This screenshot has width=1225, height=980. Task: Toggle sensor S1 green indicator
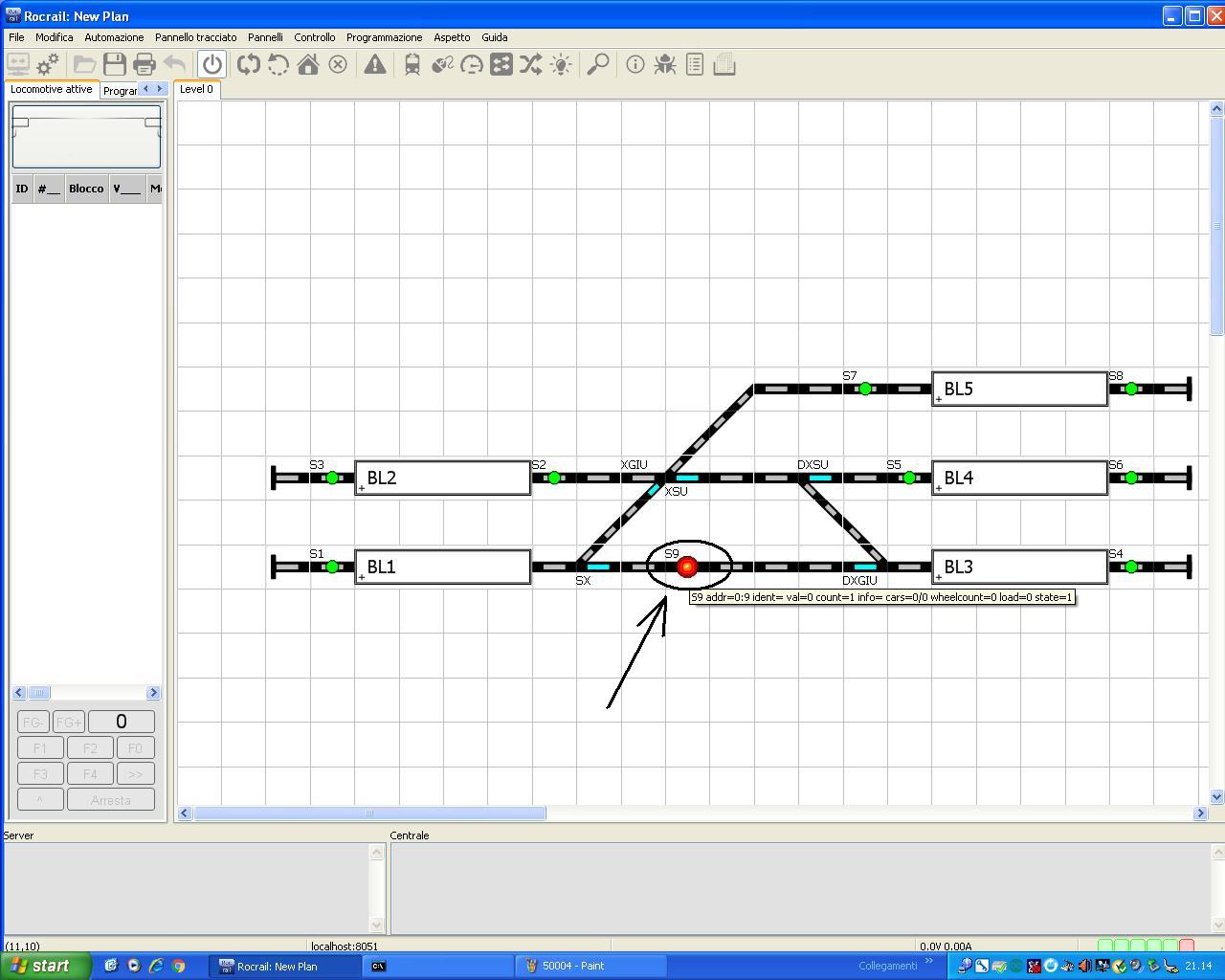(332, 567)
